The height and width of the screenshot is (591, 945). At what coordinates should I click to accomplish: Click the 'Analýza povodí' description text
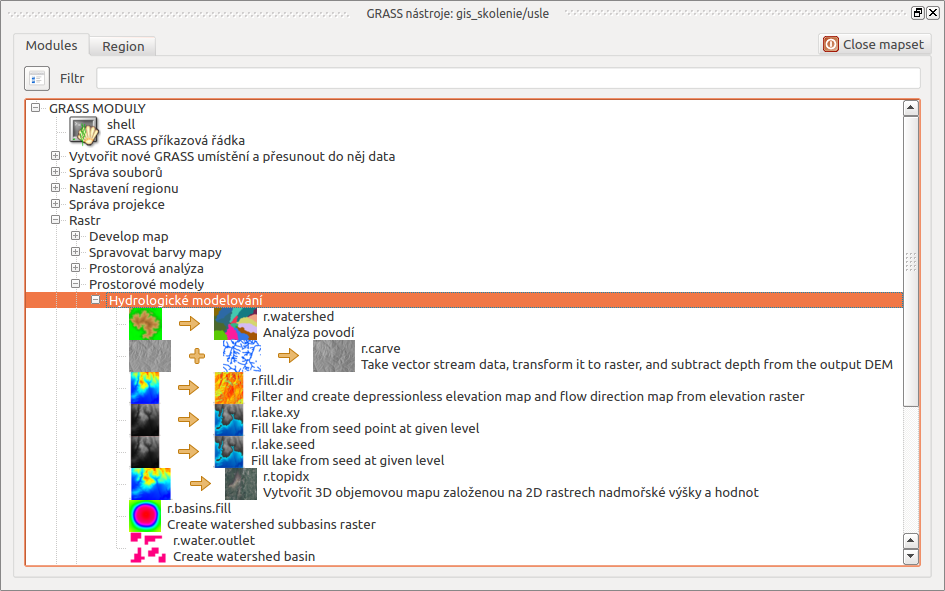pos(309,333)
